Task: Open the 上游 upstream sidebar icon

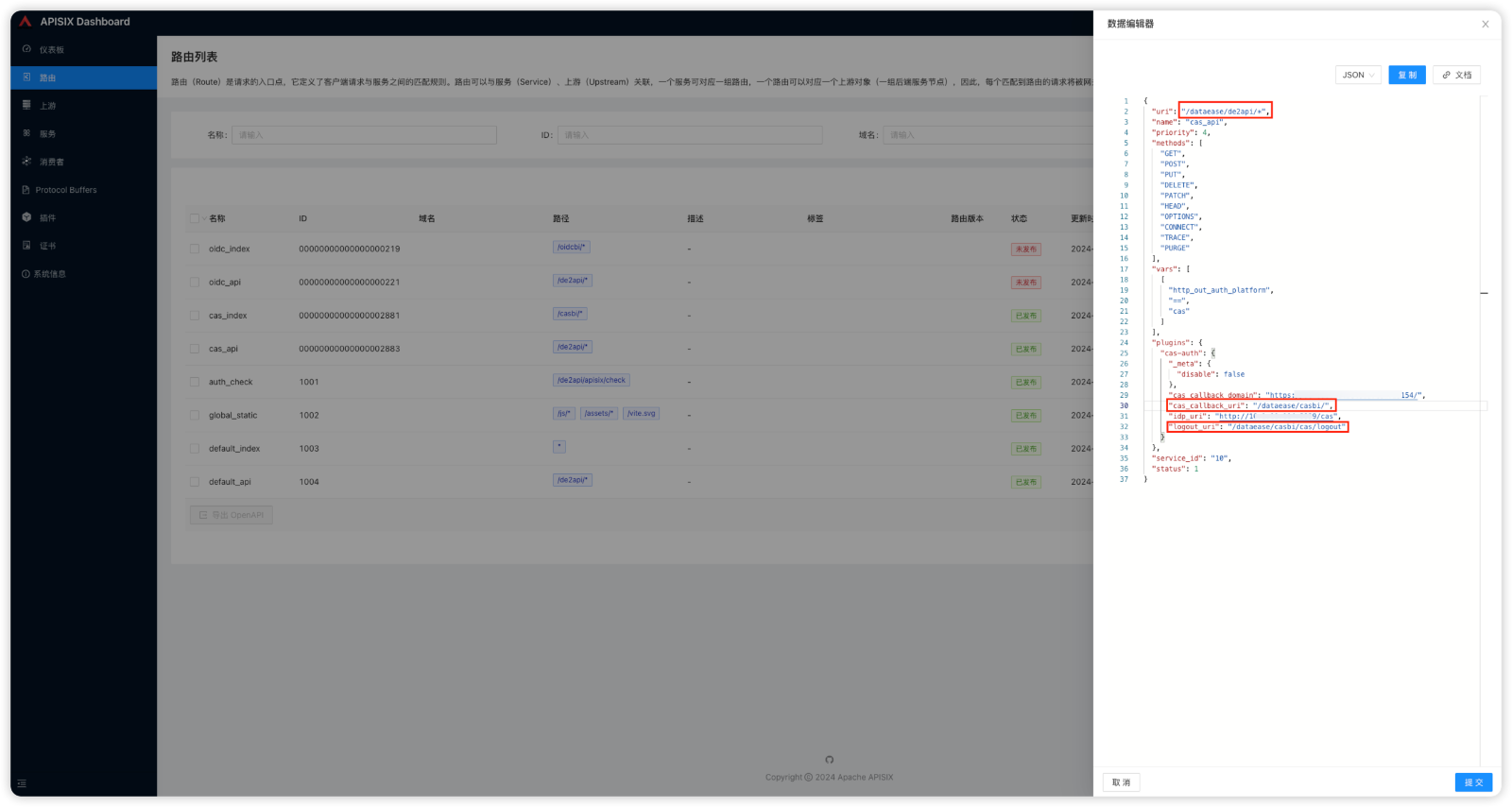Action: pyautogui.click(x=26, y=105)
